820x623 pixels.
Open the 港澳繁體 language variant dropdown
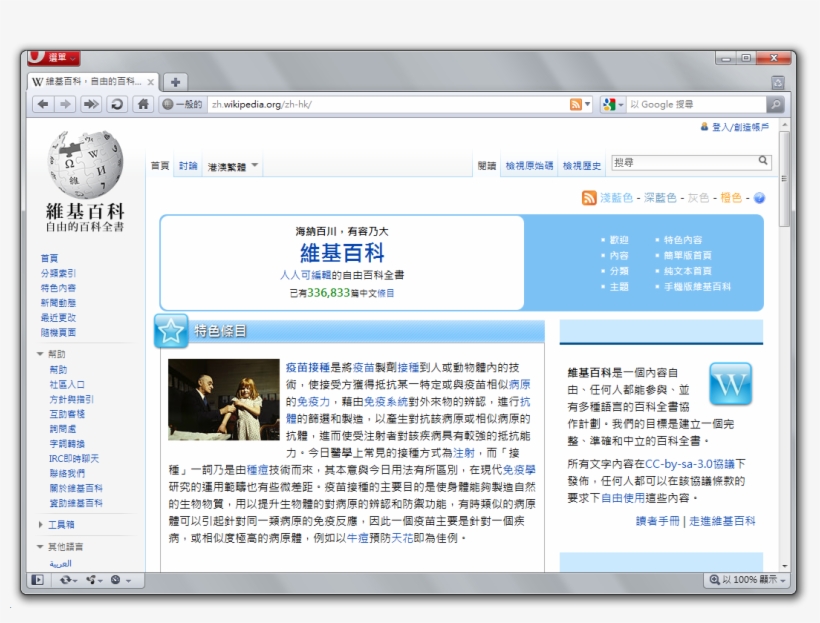pyautogui.click(x=233, y=166)
